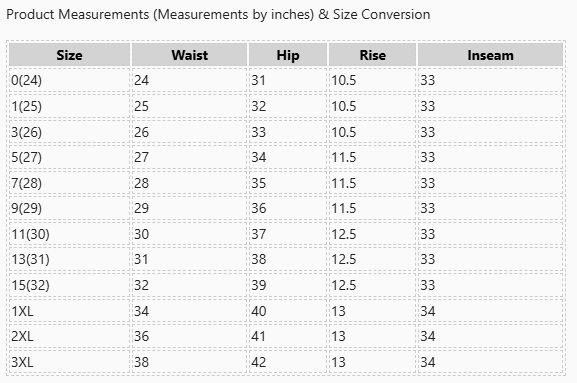The image size is (577, 383).
Task: Select the 3XL size cell
Action: pos(70,362)
